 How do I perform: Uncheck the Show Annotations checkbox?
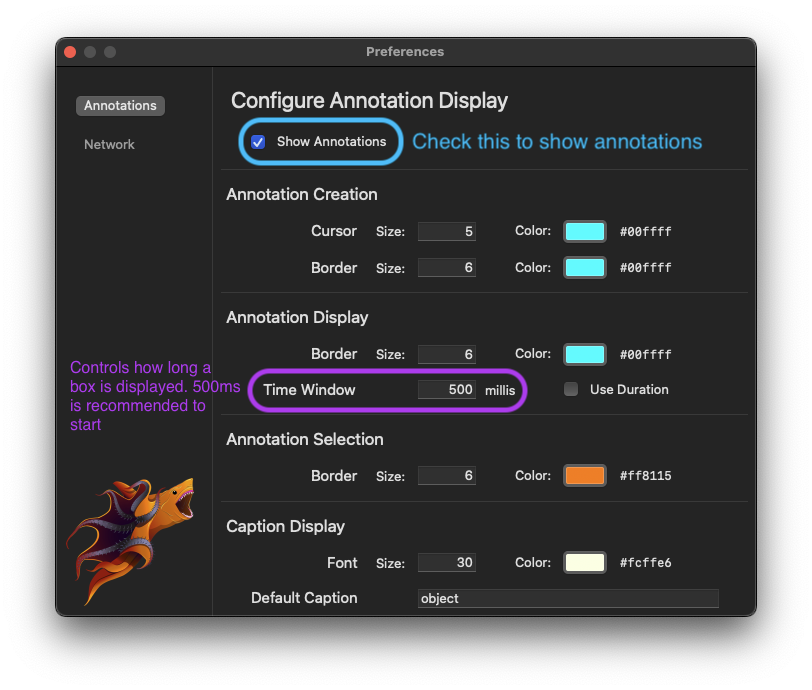click(x=258, y=142)
